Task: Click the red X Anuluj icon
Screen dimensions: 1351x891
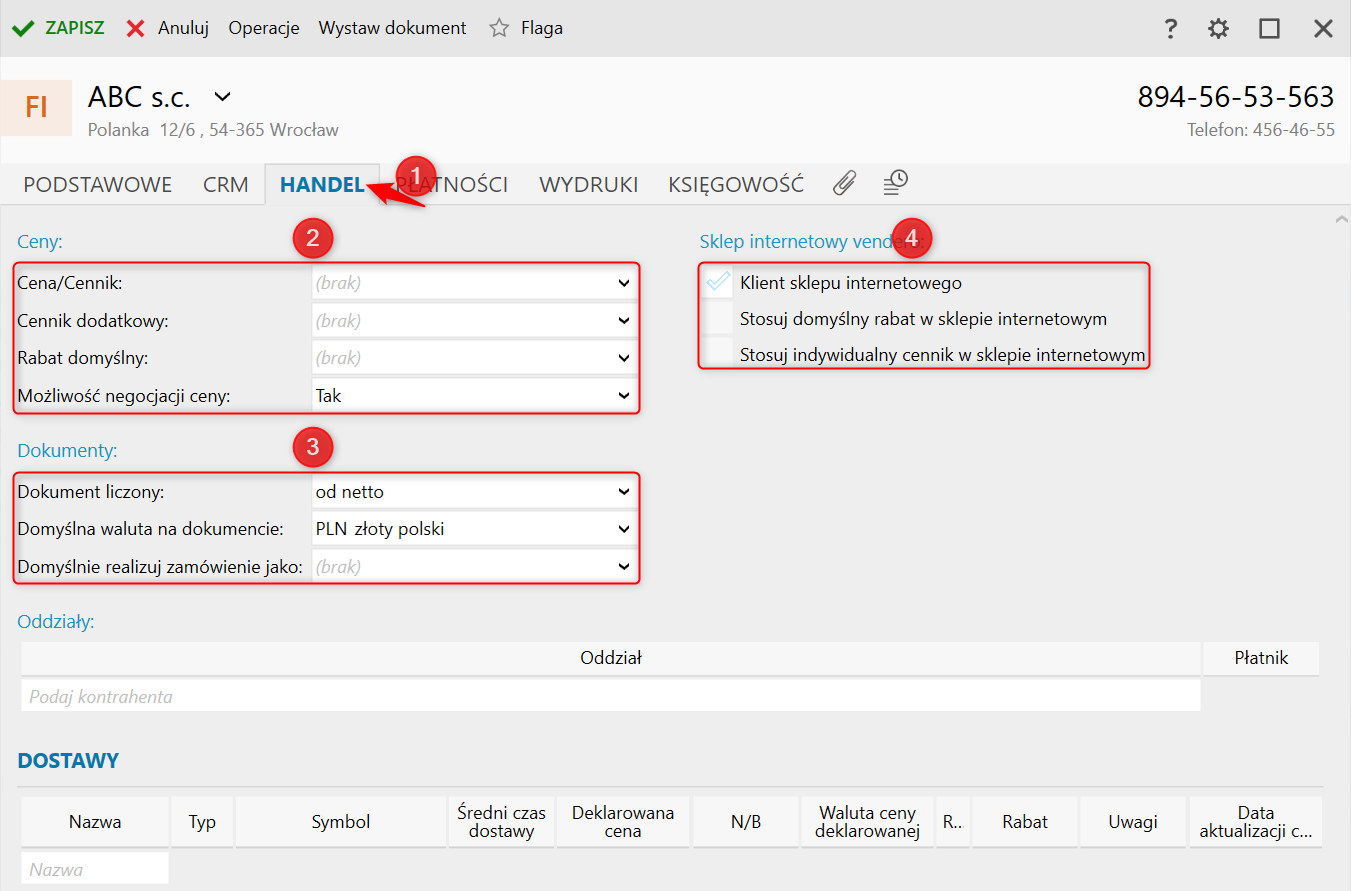Action: click(136, 28)
